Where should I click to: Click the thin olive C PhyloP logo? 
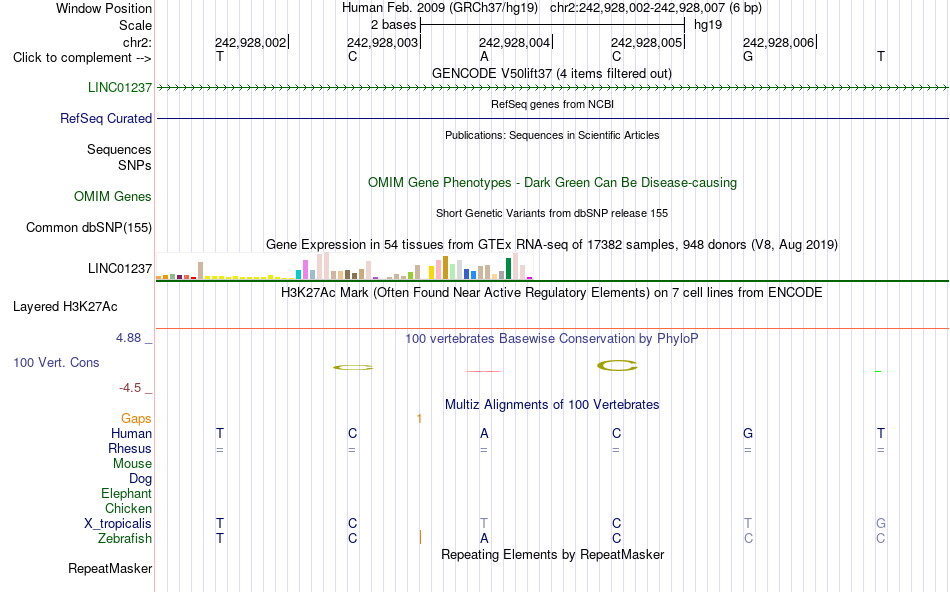pos(353,367)
